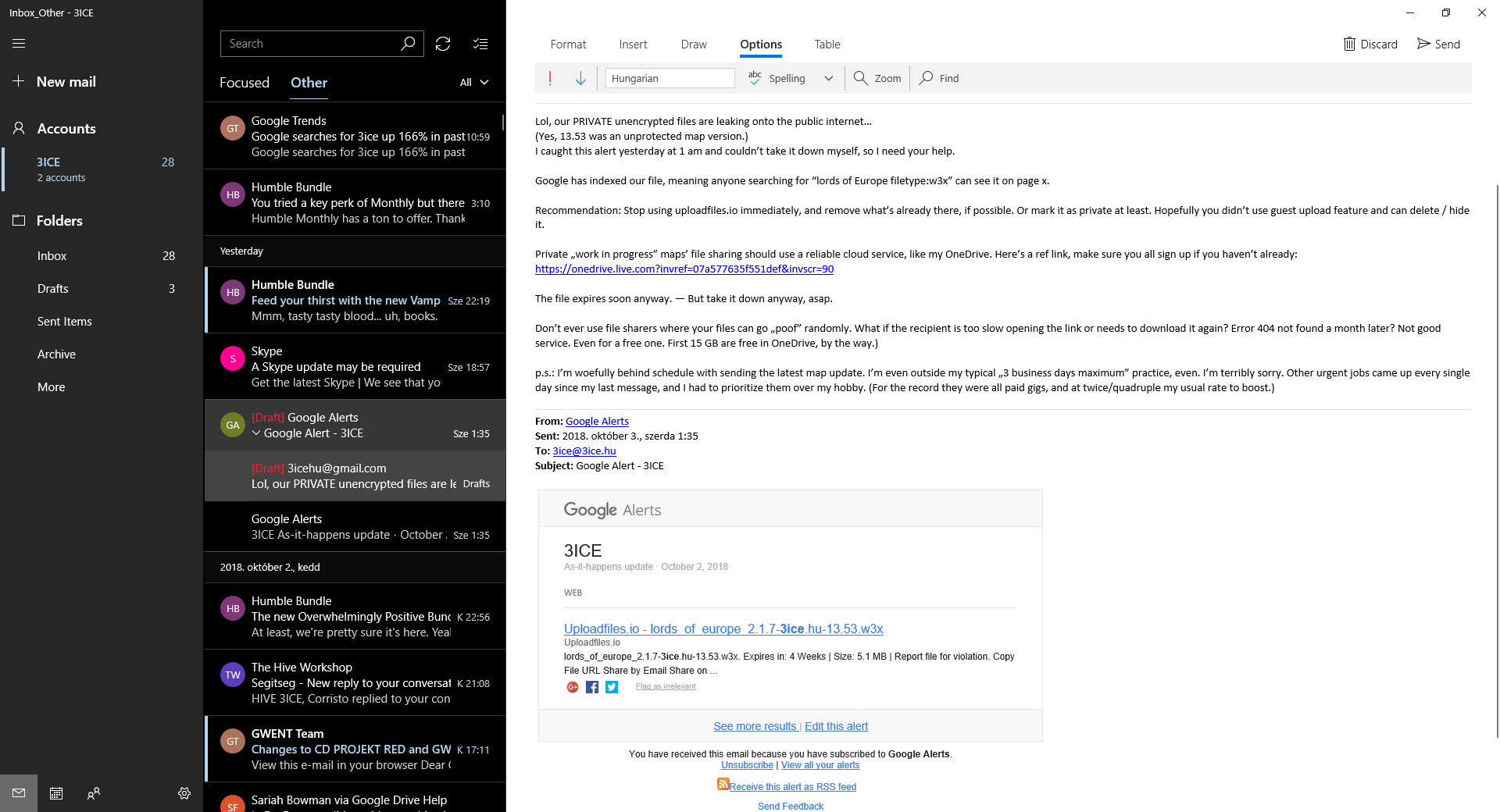Click the 3ice@3ice.hu recipient link

pos(584,451)
